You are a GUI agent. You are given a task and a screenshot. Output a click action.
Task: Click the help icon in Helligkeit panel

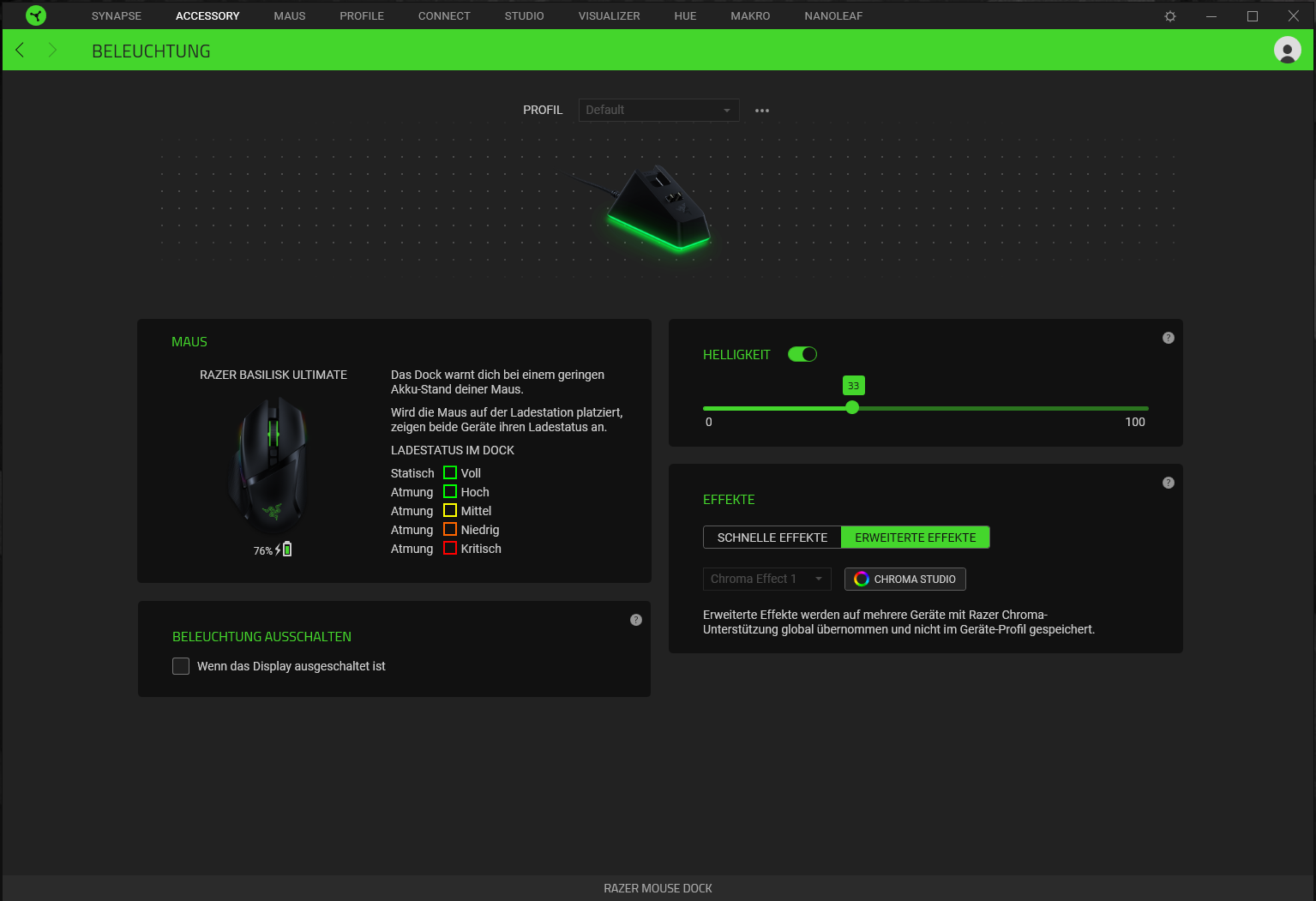(1168, 338)
